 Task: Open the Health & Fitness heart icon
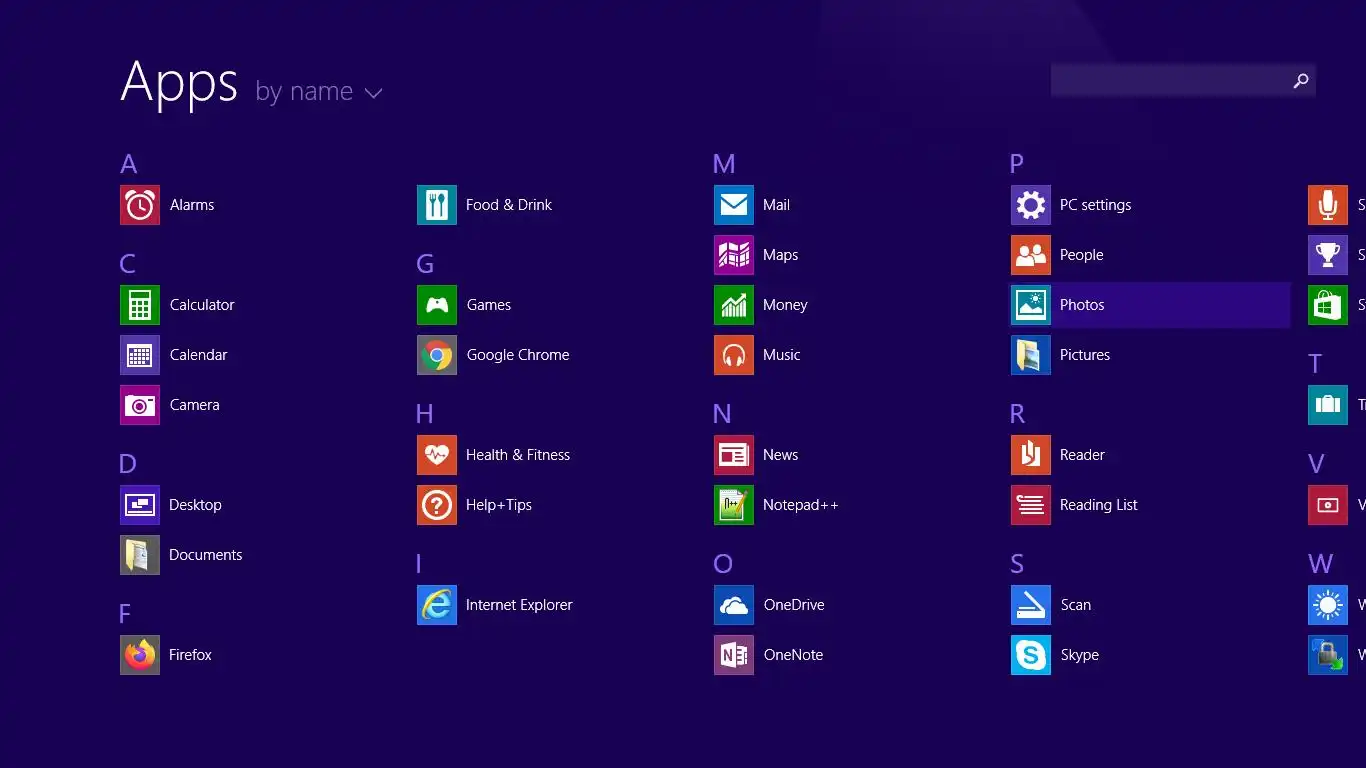click(x=437, y=455)
